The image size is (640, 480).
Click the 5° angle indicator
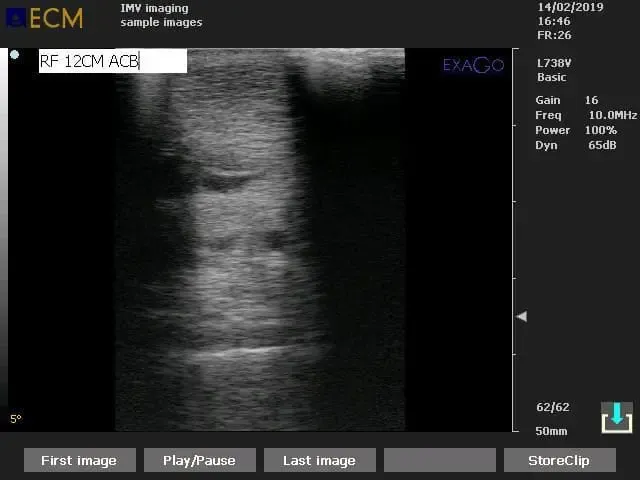coord(16,419)
